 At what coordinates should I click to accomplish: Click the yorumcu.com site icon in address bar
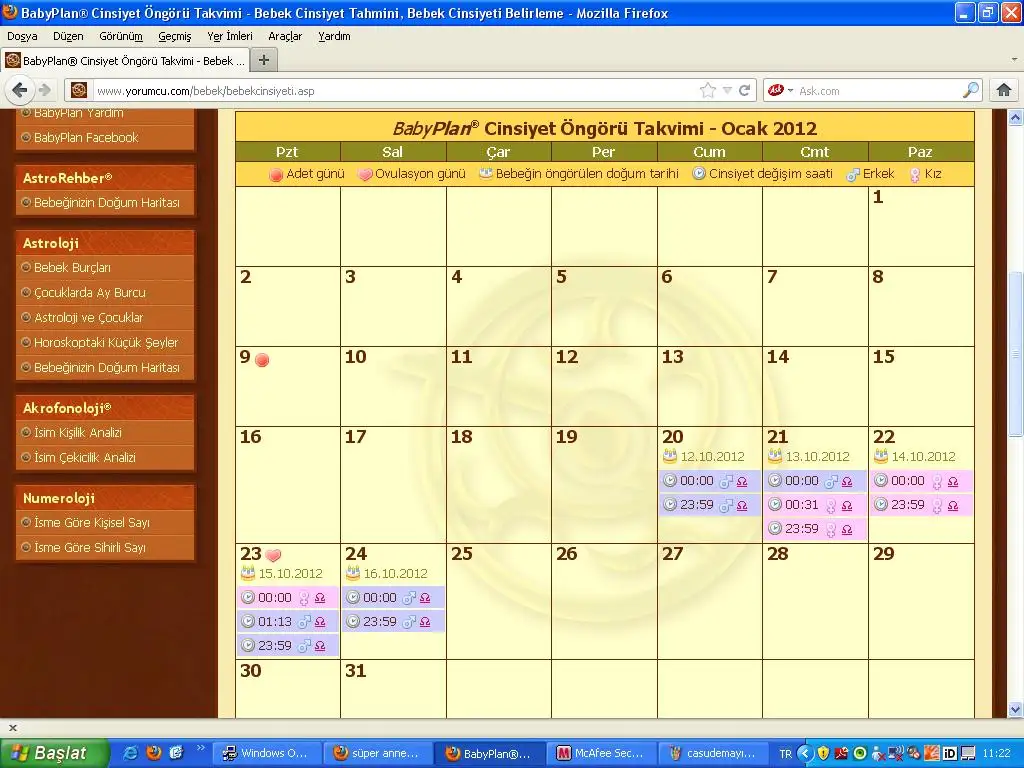[x=79, y=90]
